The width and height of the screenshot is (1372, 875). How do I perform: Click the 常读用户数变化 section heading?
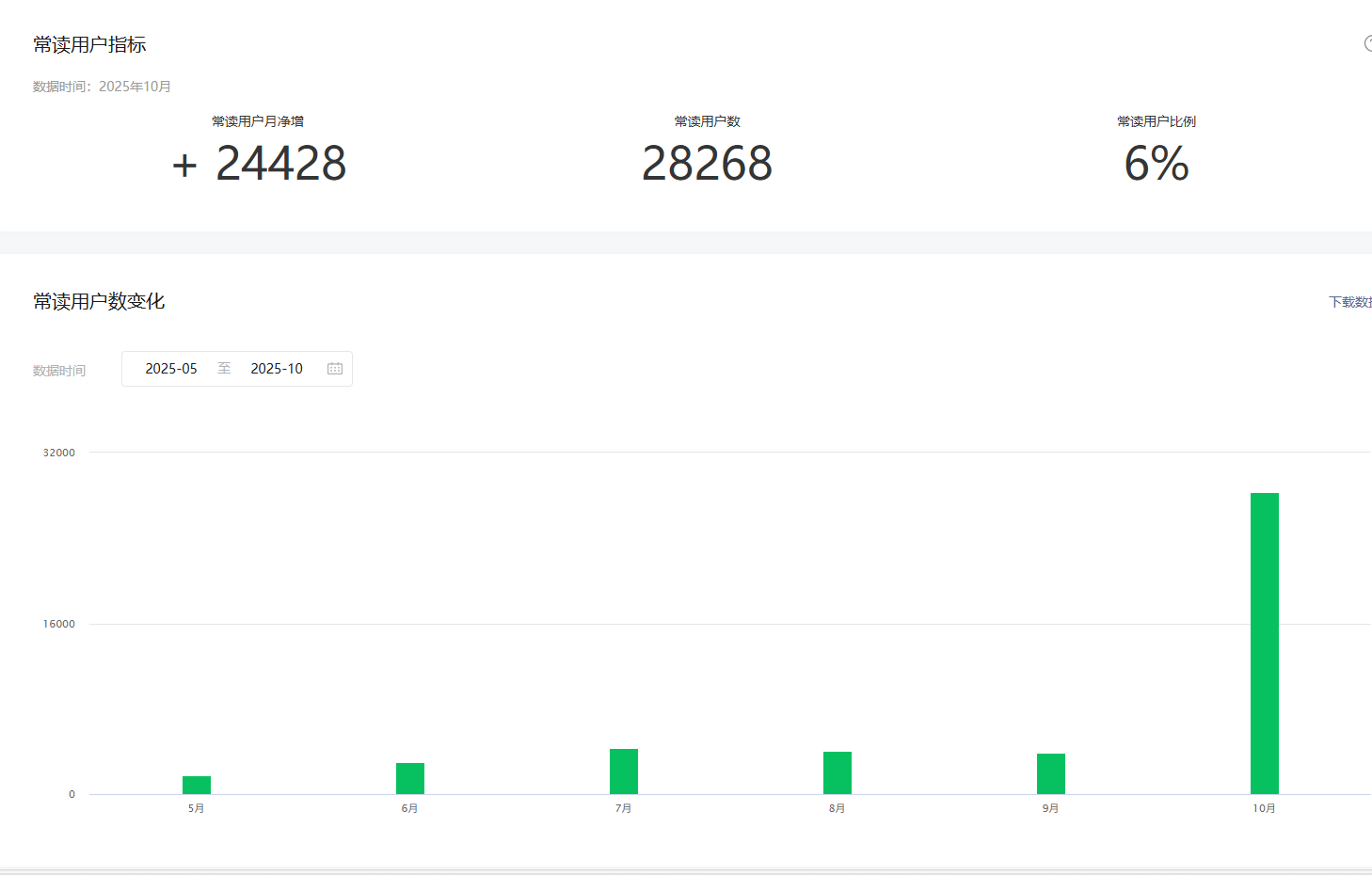coord(99,301)
